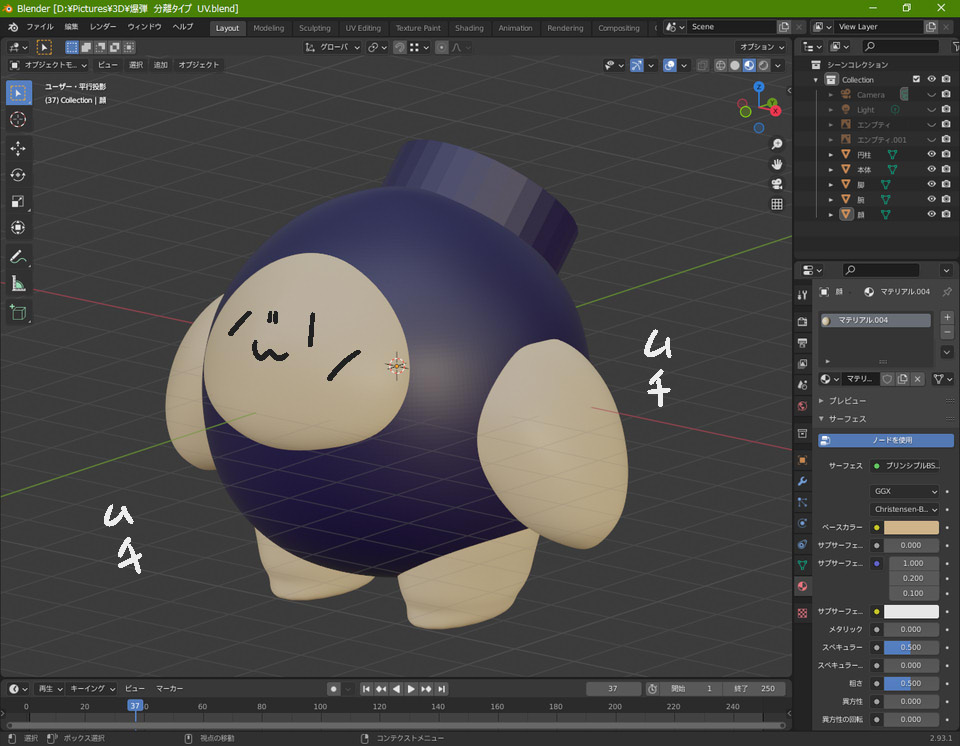This screenshot has height=746, width=960.
Task: Pick the Measure tool
Action: [x=18, y=284]
